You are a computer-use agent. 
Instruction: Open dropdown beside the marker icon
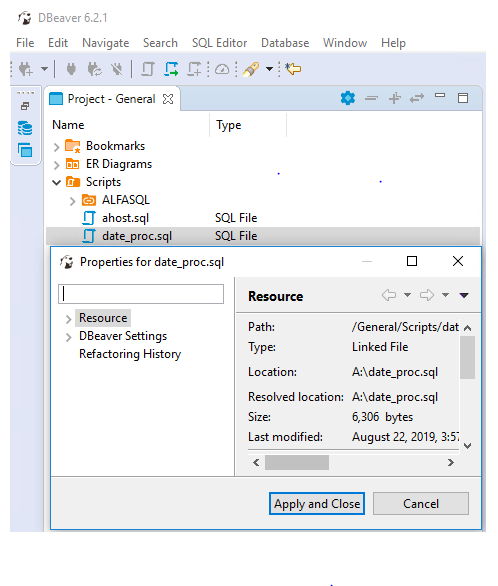click(269, 69)
